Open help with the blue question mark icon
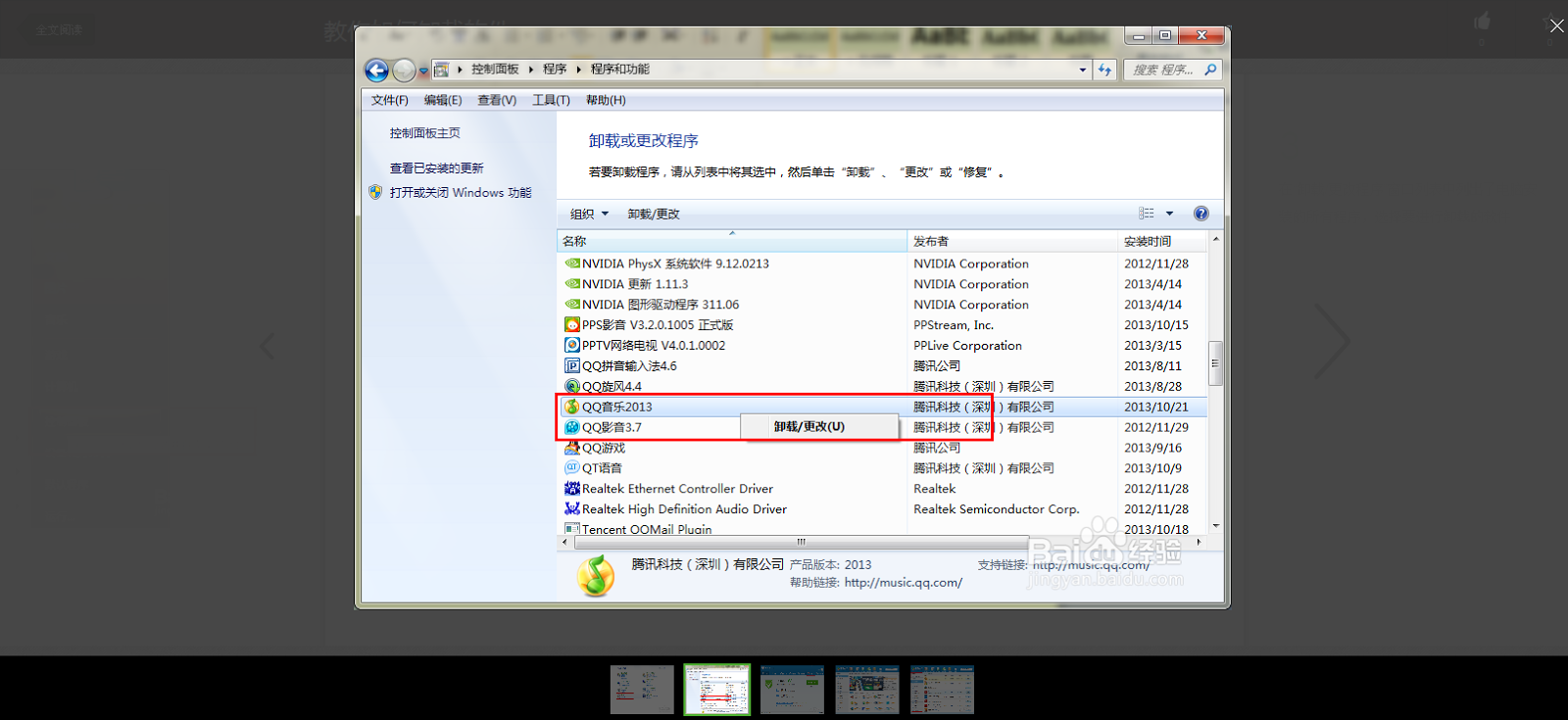Viewport: 1568px width, 720px height. 1200,214
